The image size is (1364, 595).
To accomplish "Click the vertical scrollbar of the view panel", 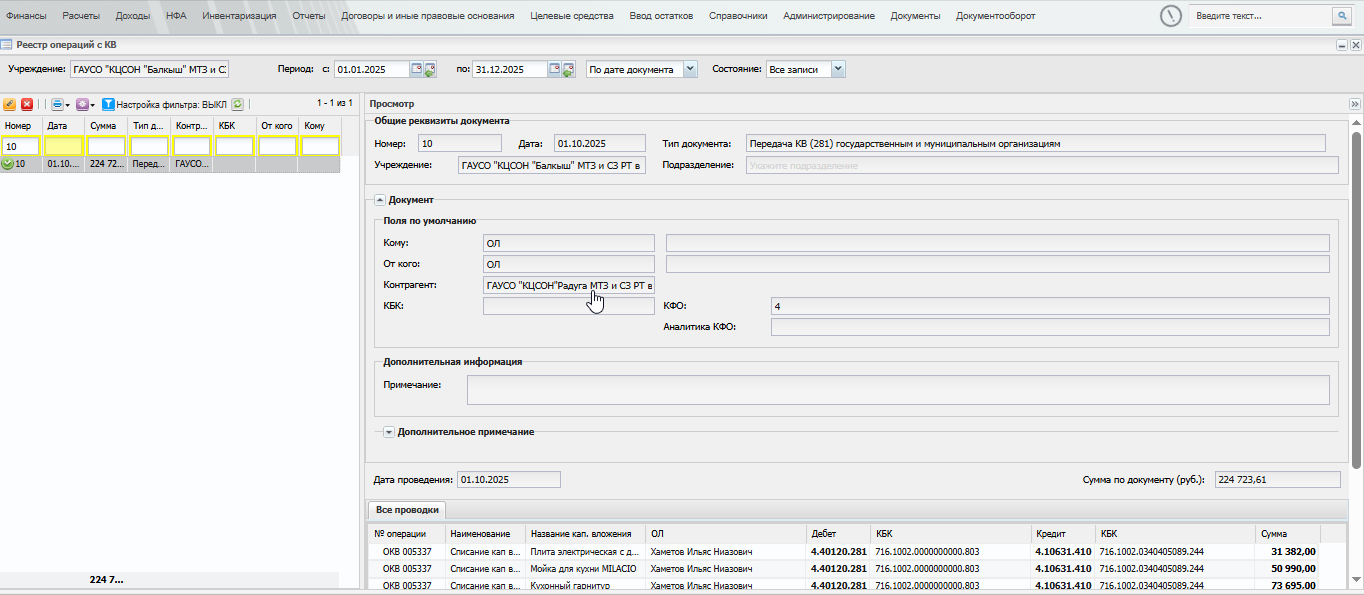I will [1356, 300].
